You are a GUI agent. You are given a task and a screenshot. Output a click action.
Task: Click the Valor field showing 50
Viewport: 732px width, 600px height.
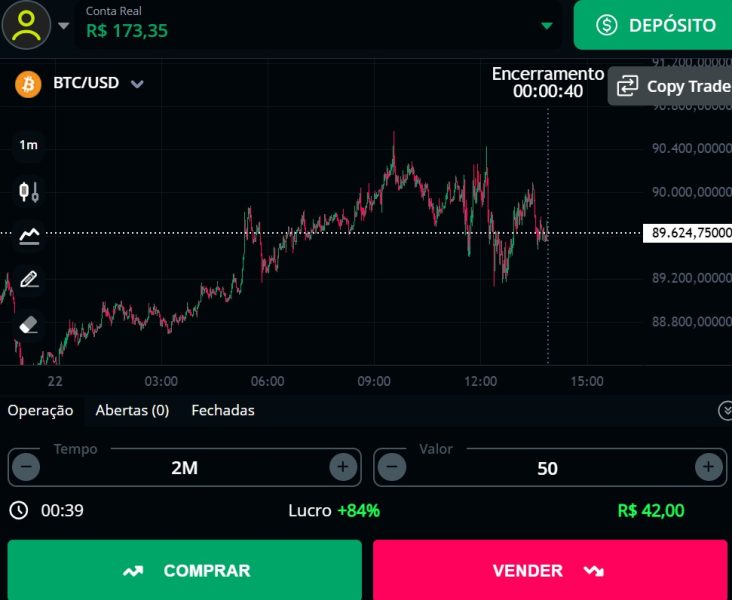tap(550, 468)
